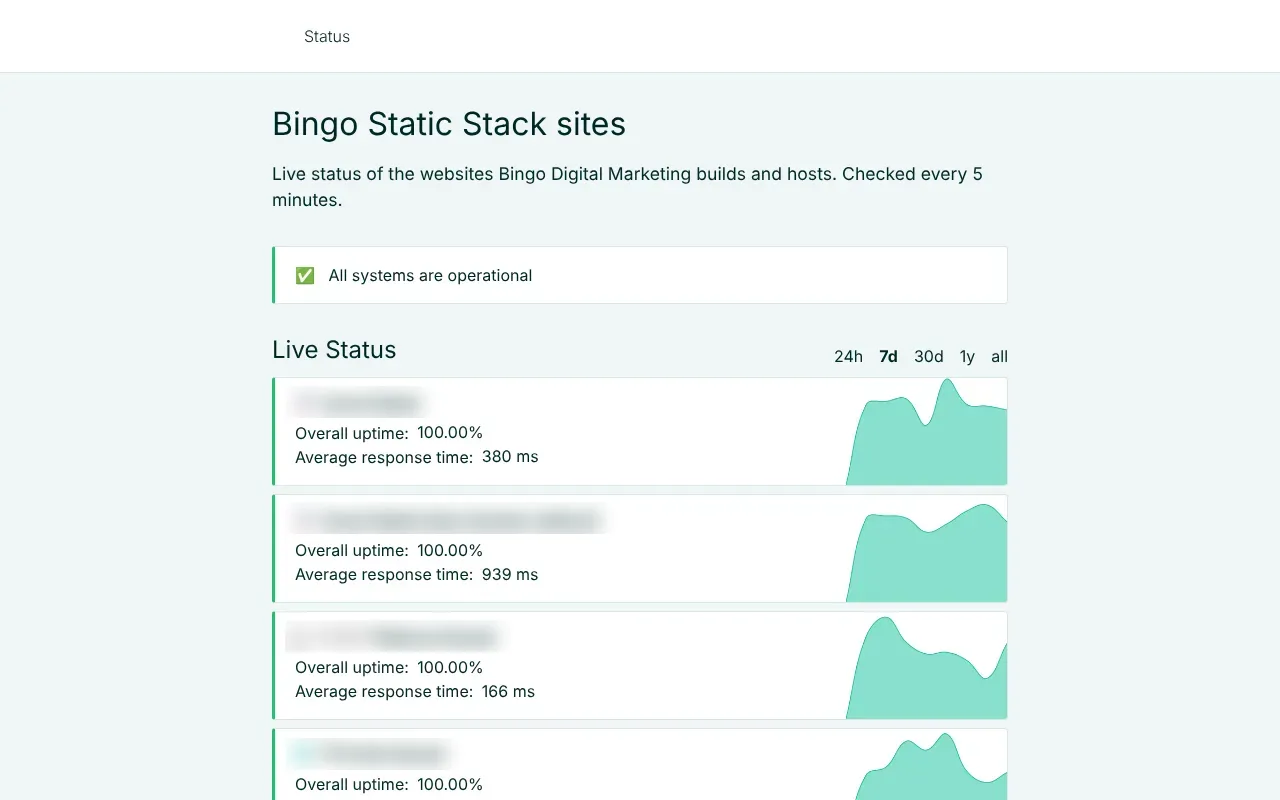Viewport: 1280px width, 800px height.
Task: Click the '380 ms' response time value
Action: pyautogui.click(x=510, y=457)
